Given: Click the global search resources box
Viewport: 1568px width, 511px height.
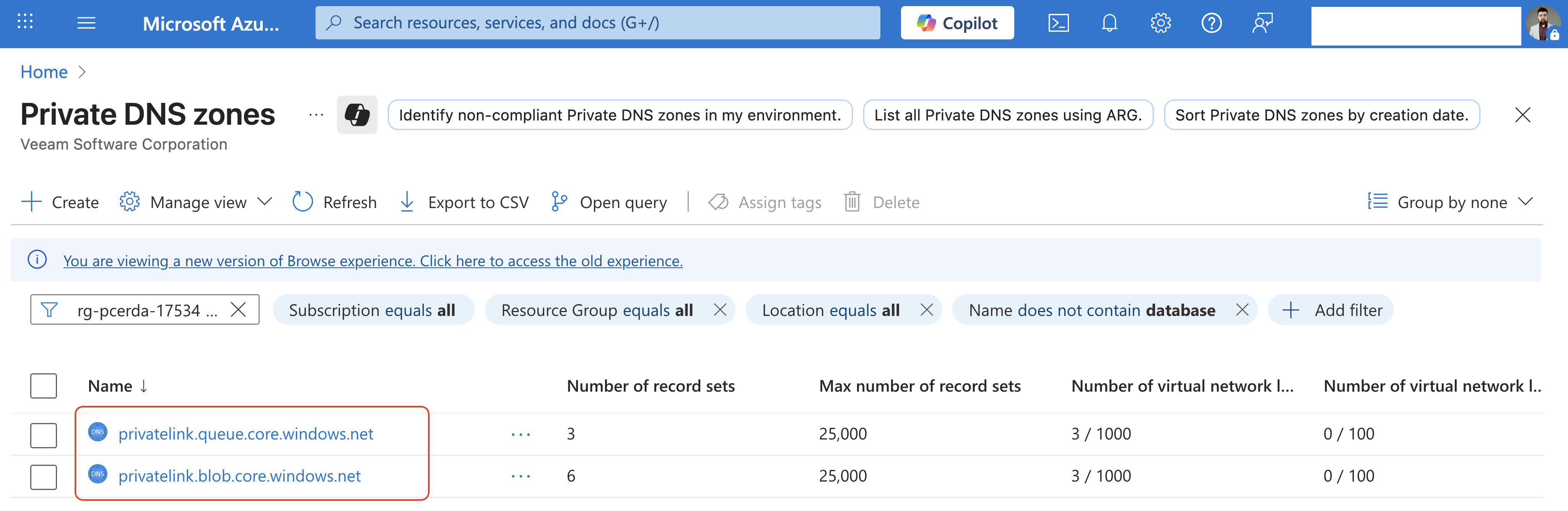Looking at the screenshot, I should [x=598, y=23].
